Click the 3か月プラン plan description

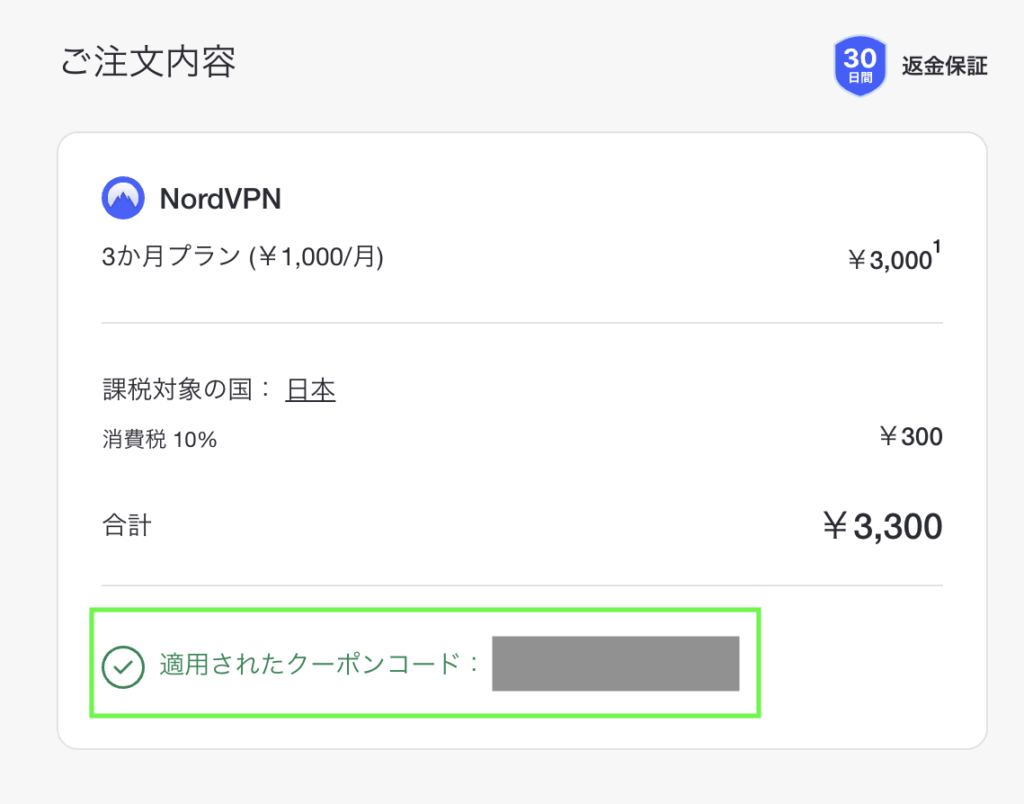(x=242, y=257)
